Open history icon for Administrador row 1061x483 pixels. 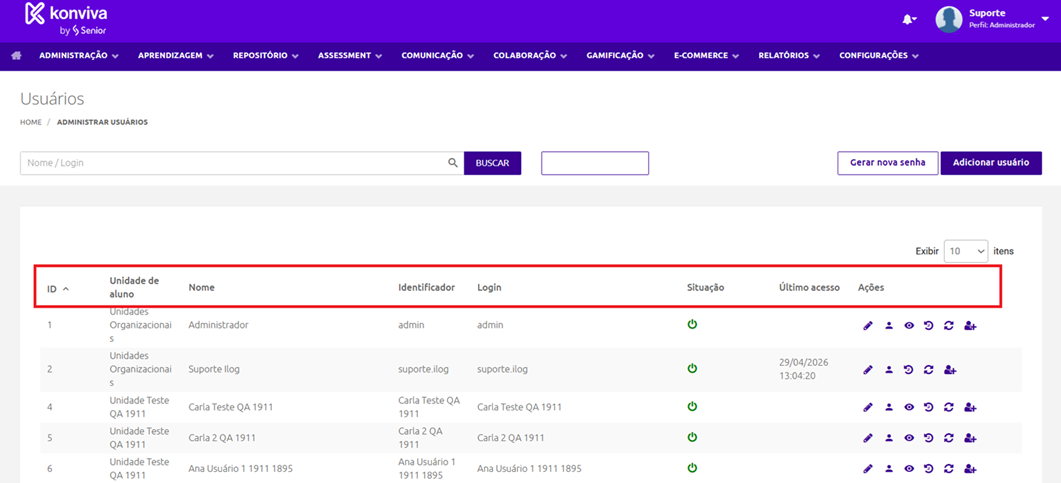[x=928, y=326]
